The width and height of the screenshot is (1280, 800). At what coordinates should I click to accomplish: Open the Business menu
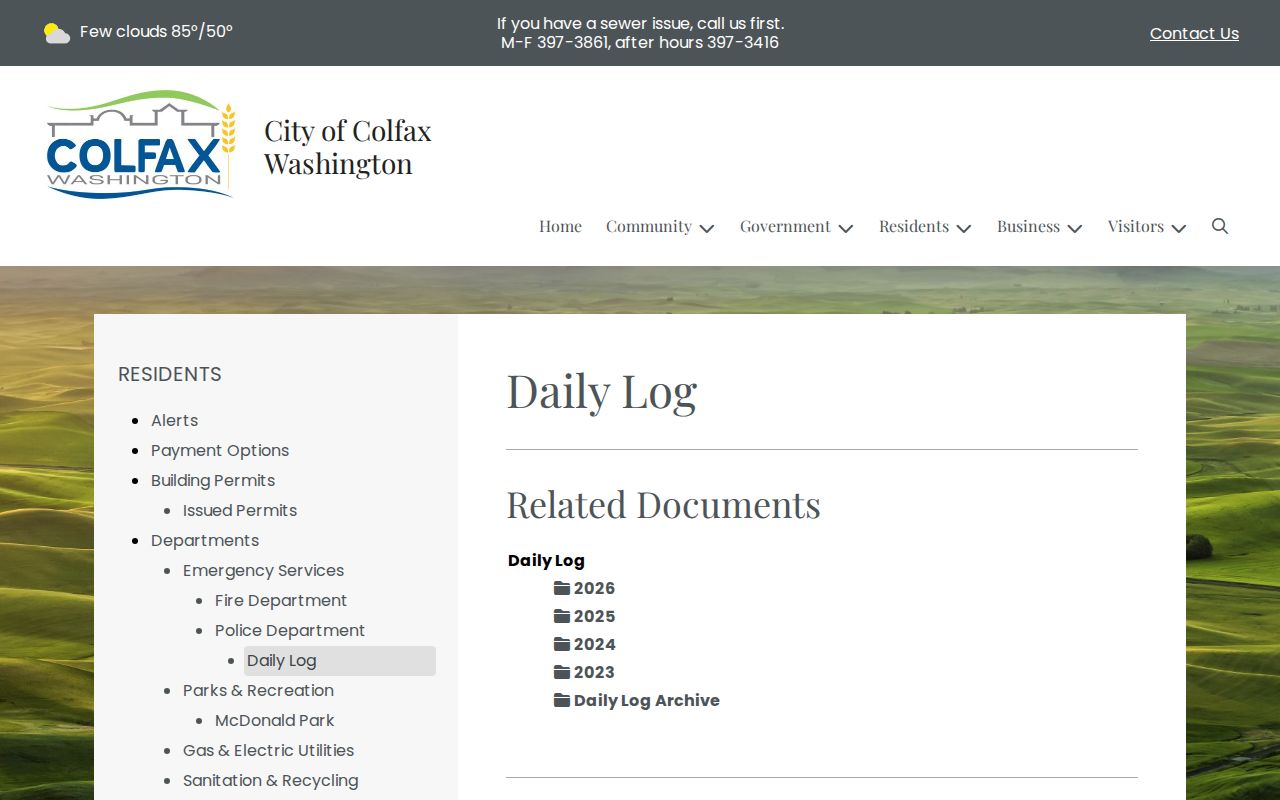tap(1028, 226)
